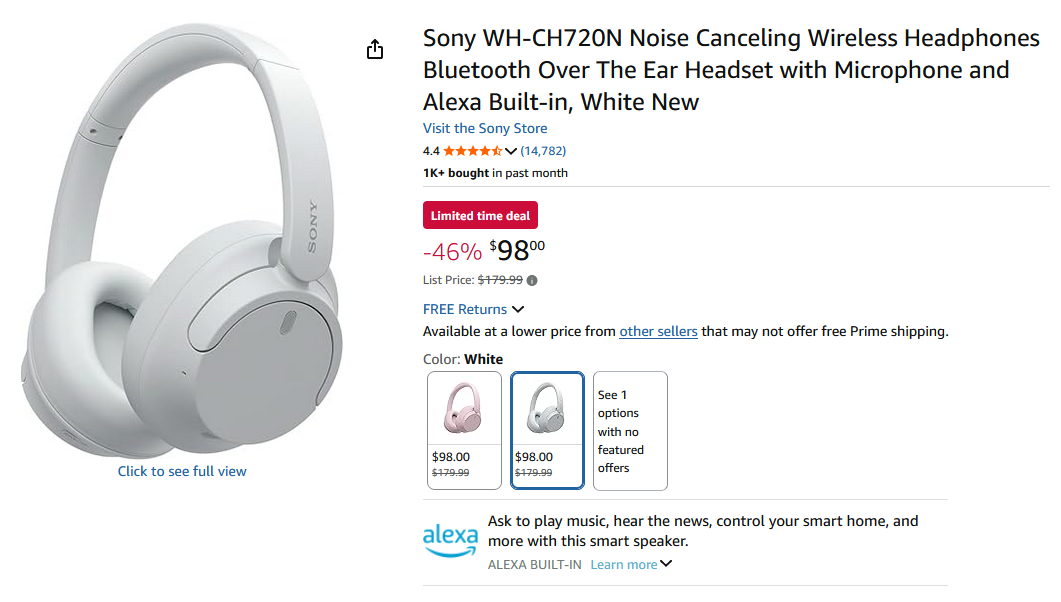Image resolution: width=1061 pixels, height=602 pixels.
Task: Open the 14,782 ratings link
Action: click(543, 151)
